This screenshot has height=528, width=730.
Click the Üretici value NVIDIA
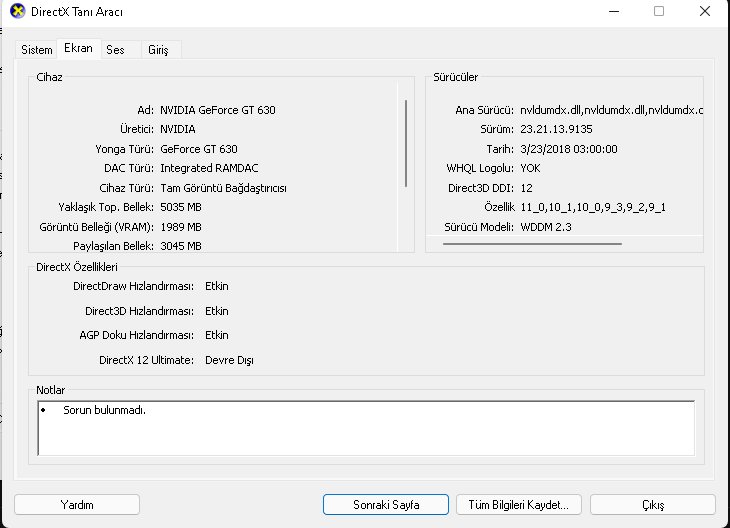tap(178, 129)
